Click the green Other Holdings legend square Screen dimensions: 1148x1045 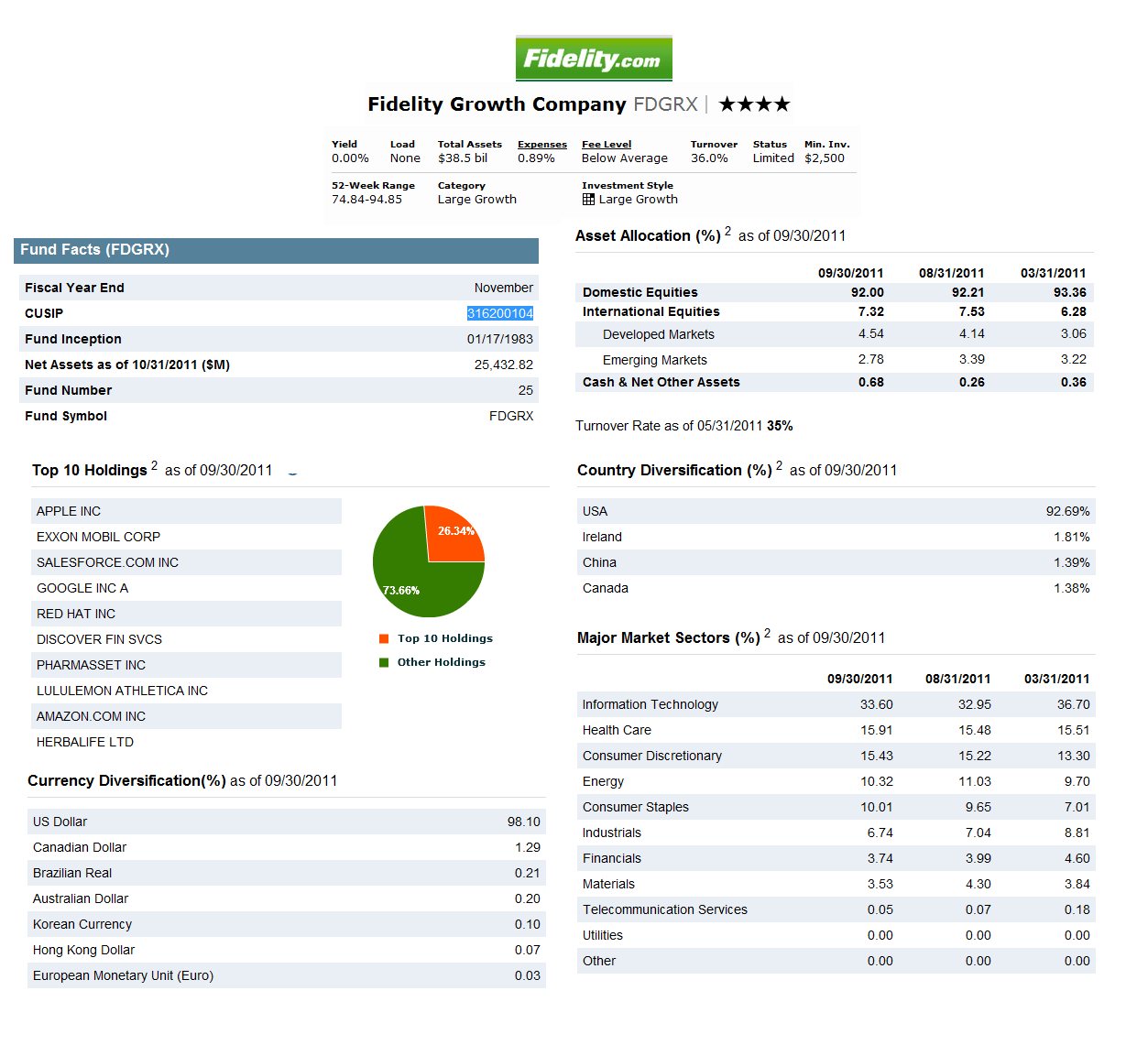point(384,662)
